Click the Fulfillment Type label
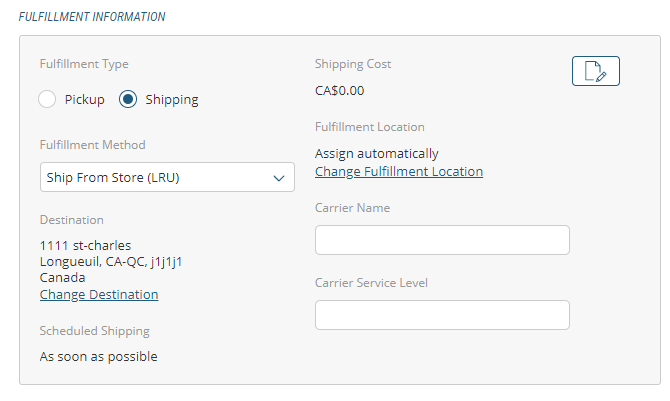The width and height of the screenshot is (670, 401). click(x=84, y=64)
